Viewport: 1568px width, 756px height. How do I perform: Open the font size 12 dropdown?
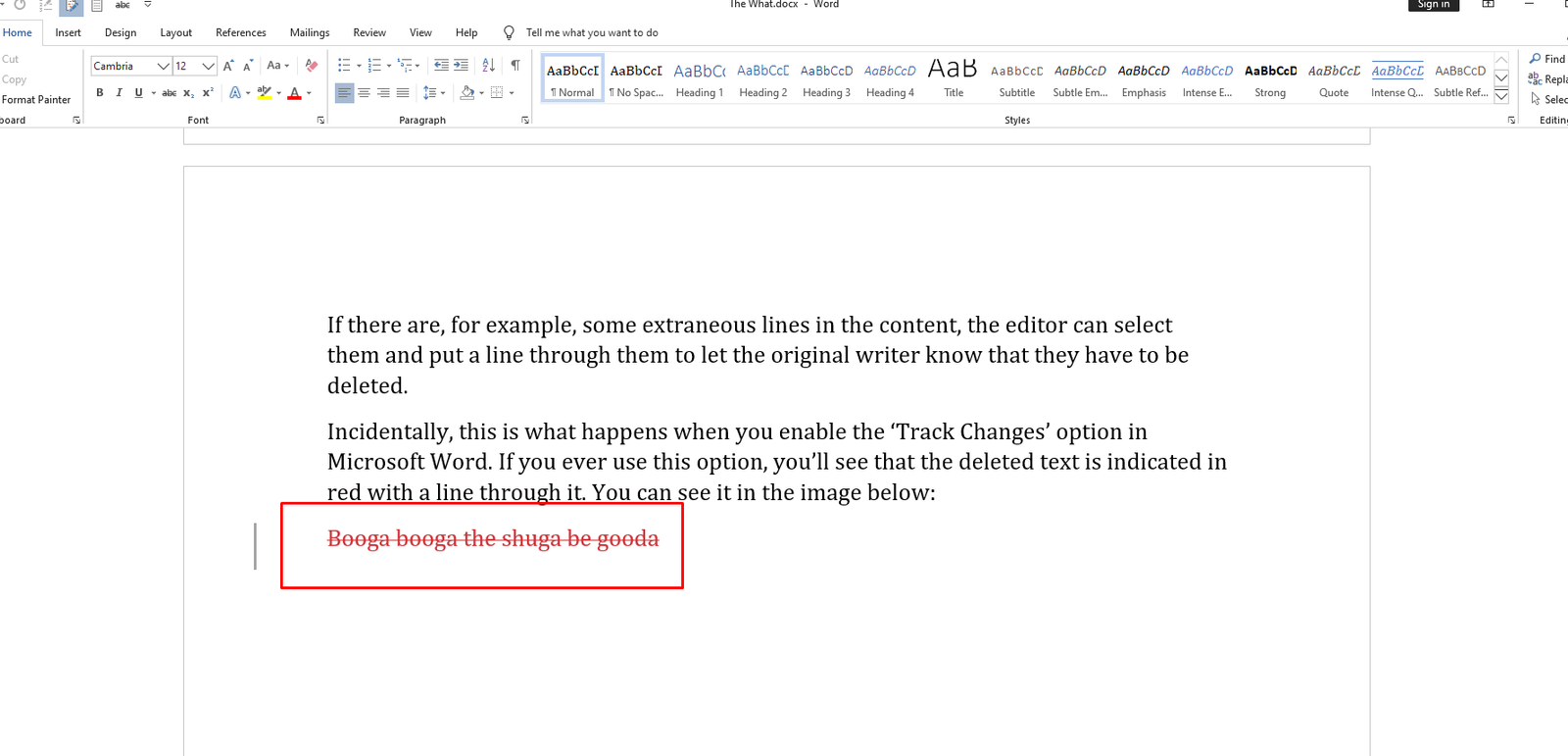[208, 66]
